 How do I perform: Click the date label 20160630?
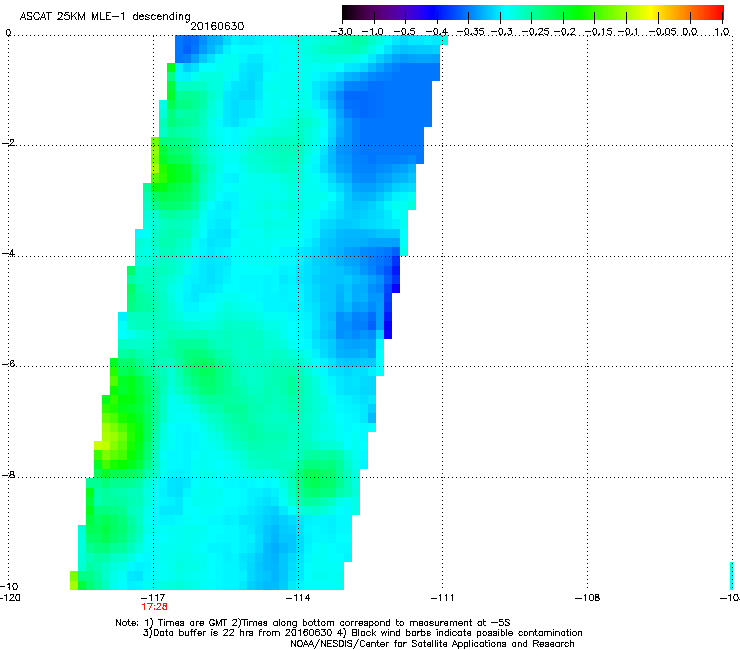click(217, 26)
